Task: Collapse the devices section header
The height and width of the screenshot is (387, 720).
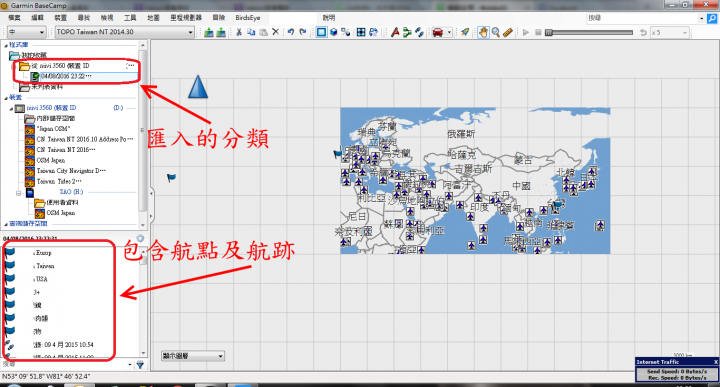Action: pos(6,98)
